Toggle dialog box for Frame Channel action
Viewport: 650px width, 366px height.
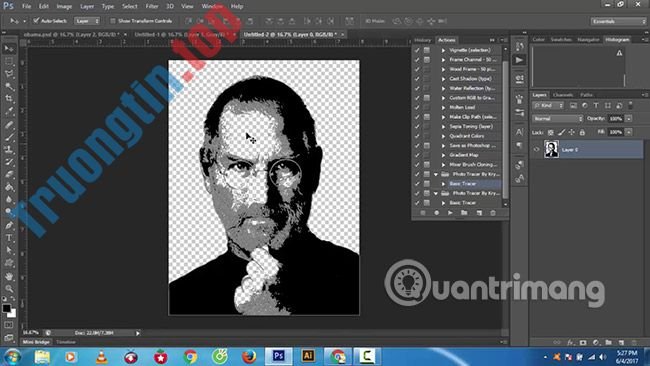[427, 60]
